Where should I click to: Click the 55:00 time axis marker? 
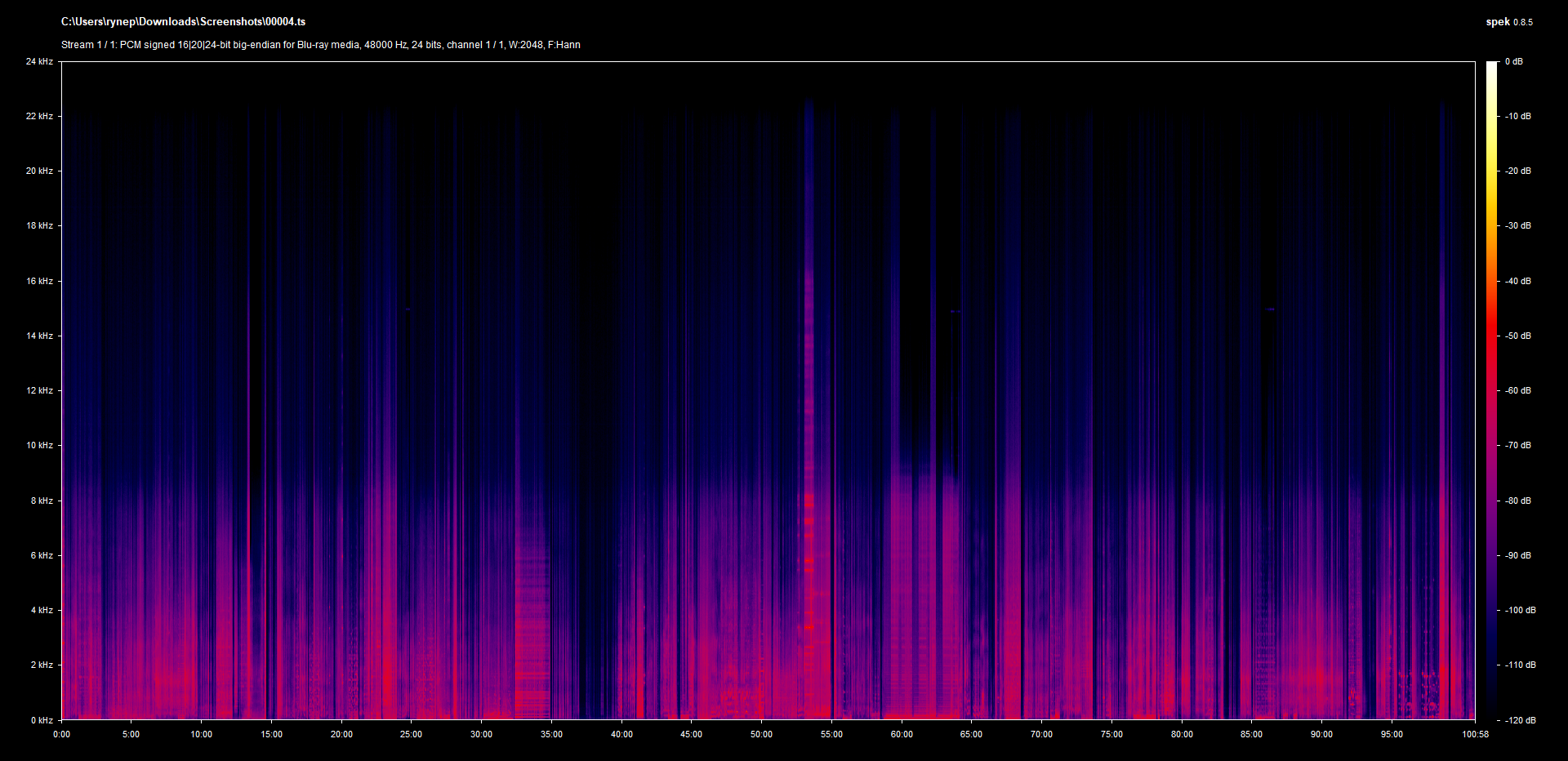coord(831,734)
